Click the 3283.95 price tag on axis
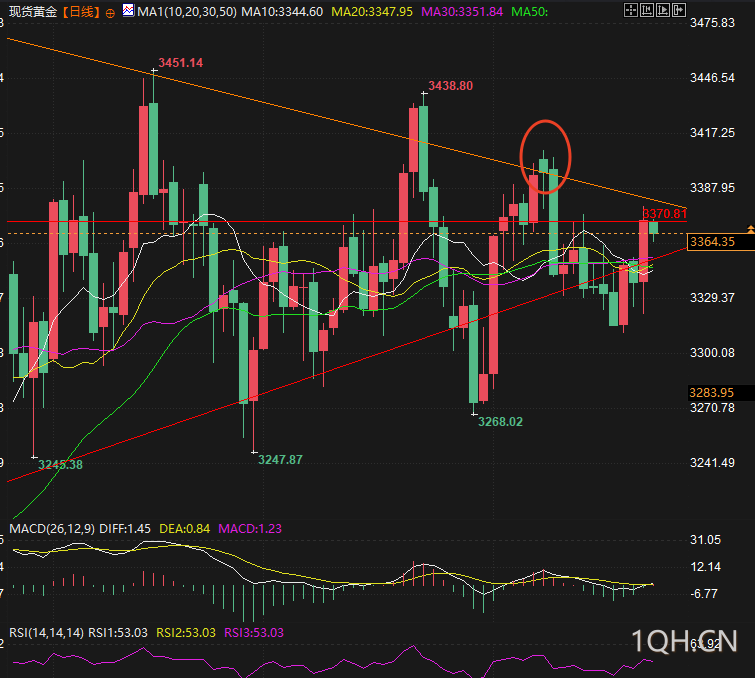Image resolution: width=755 pixels, height=678 pixels. (720, 393)
